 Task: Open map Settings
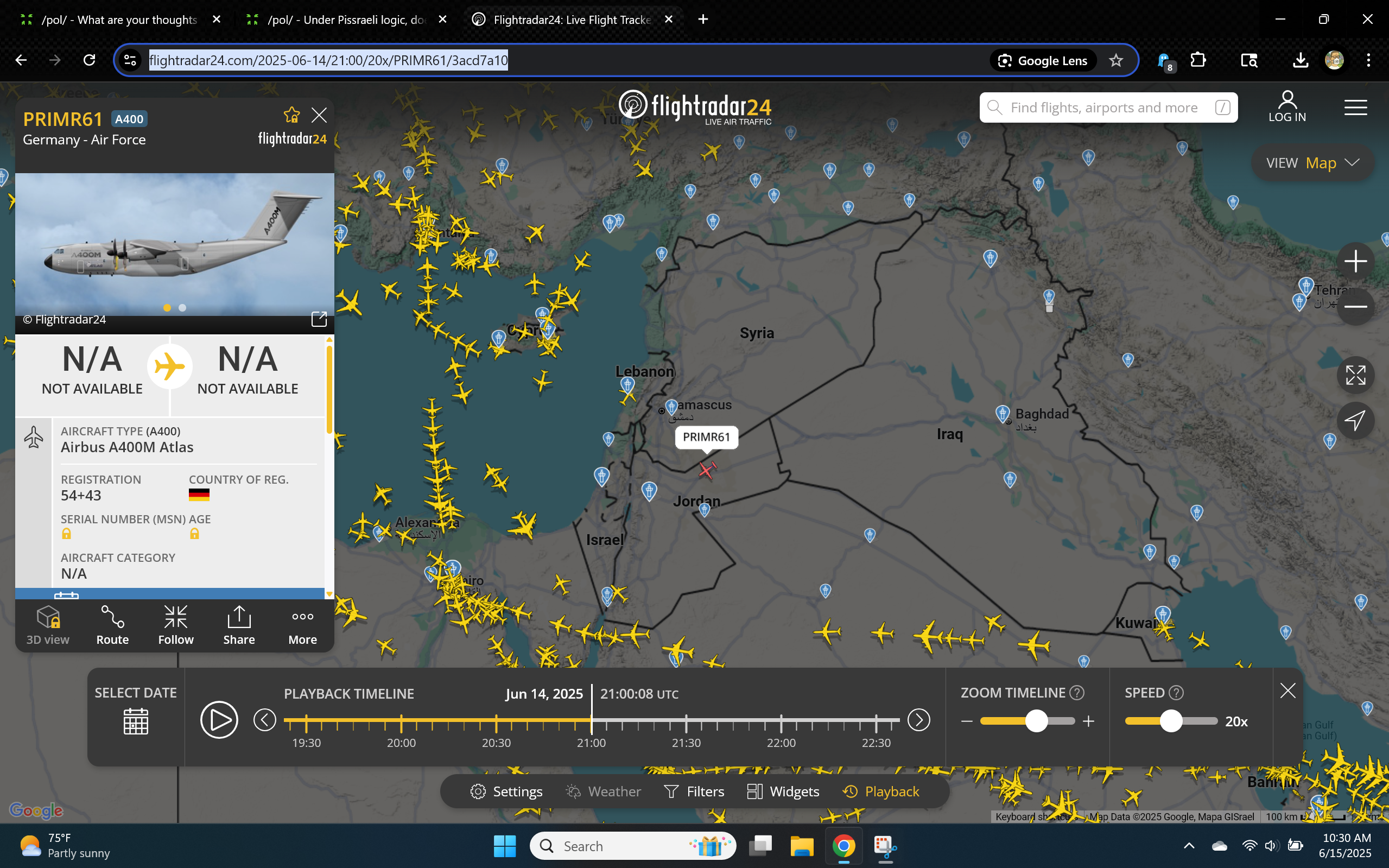[x=506, y=791]
